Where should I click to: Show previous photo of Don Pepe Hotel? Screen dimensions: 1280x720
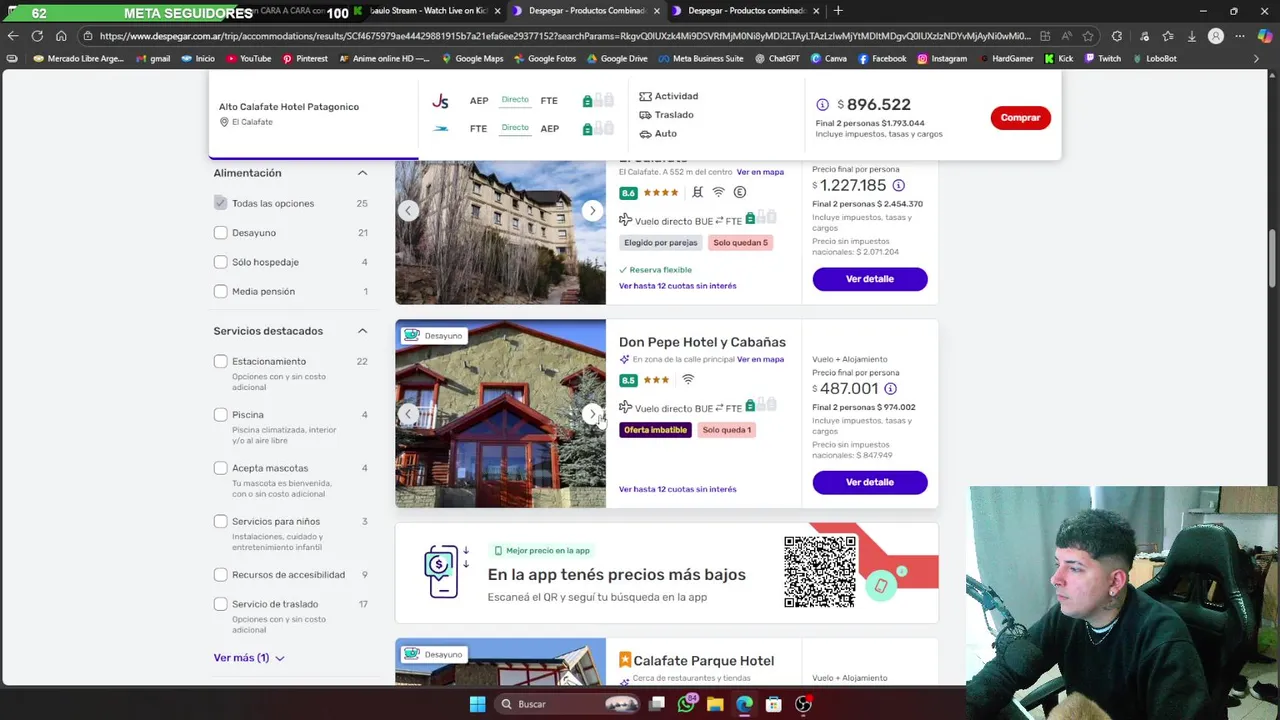(408, 414)
